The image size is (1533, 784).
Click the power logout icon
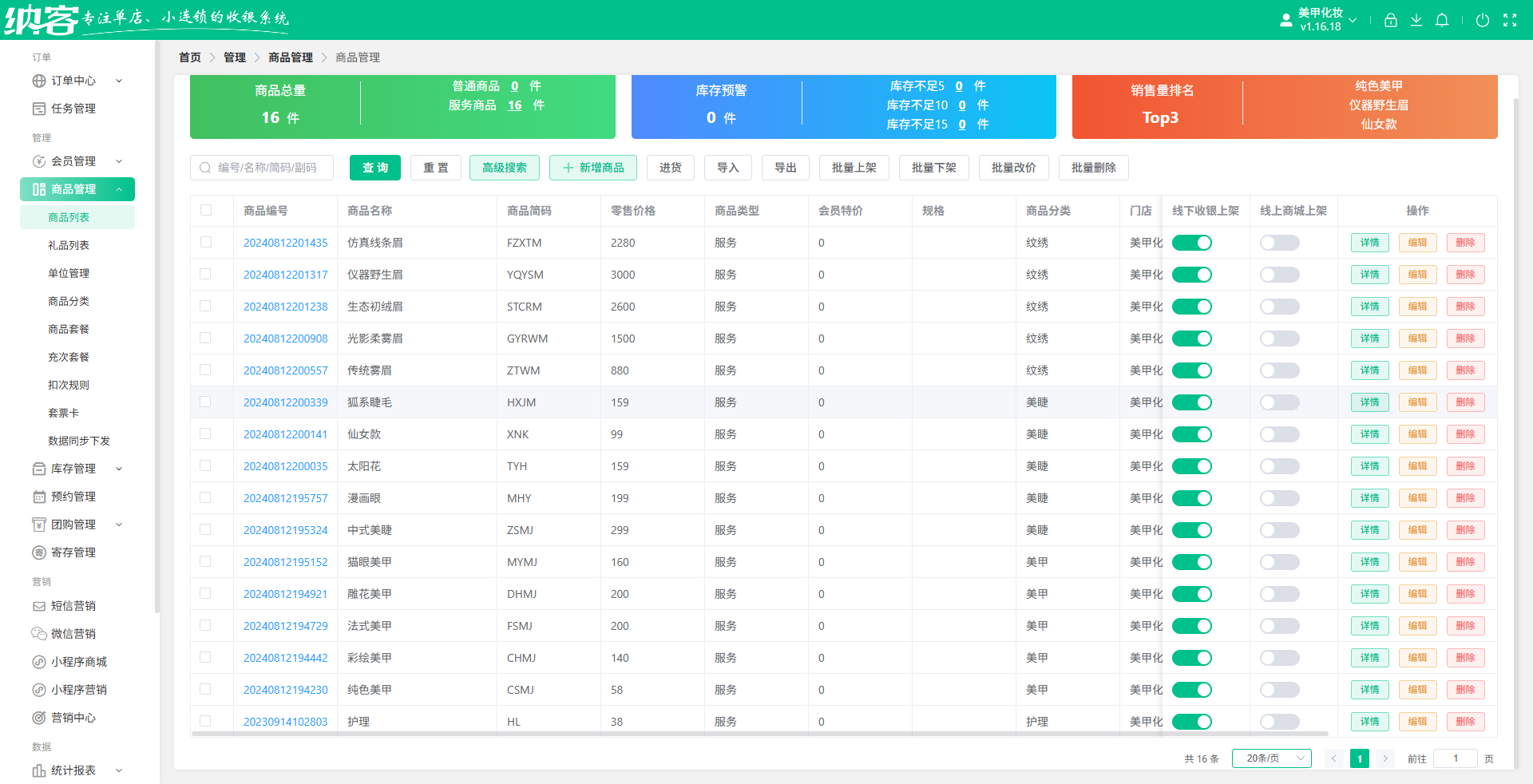[1482, 21]
